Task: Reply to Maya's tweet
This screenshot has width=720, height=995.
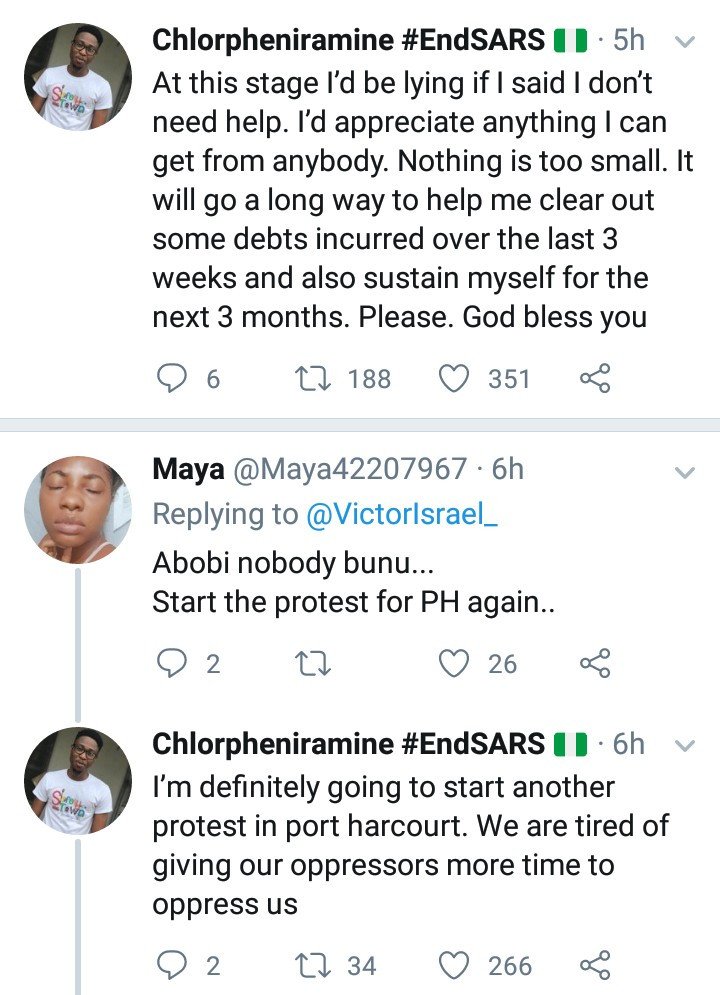Action: (x=171, y=664)
